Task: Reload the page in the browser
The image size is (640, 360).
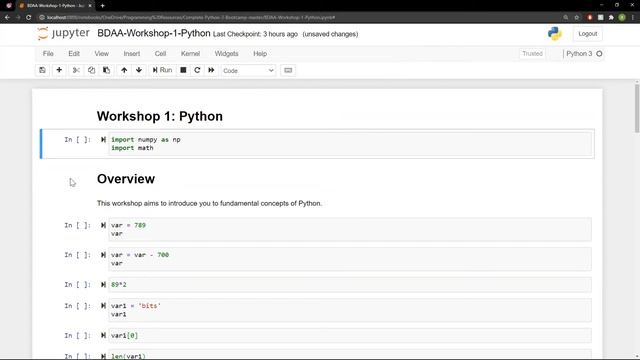Action: coord(28,18)
